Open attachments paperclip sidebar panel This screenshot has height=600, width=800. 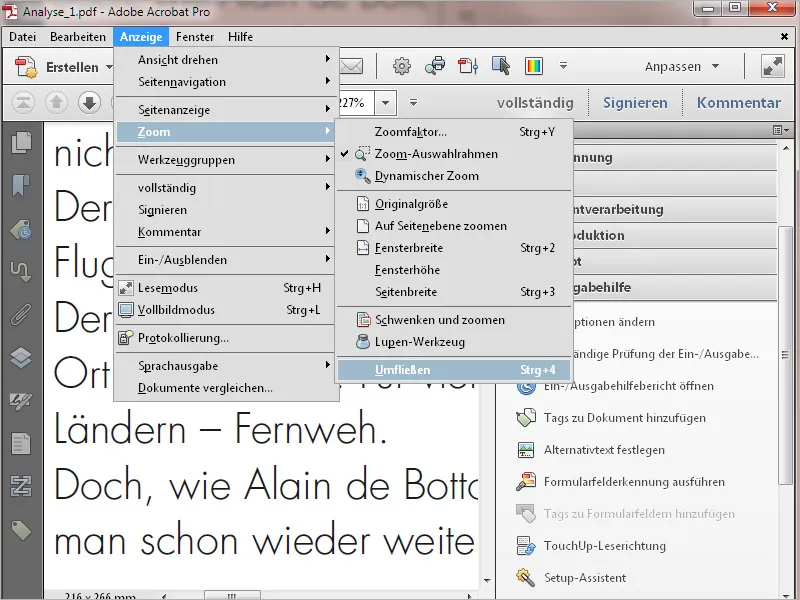21,315
